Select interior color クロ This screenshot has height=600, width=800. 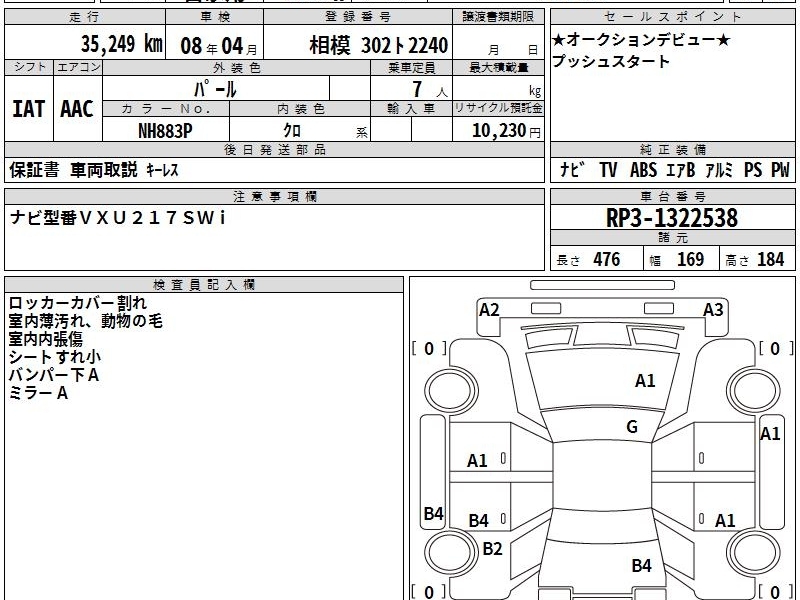tap(292, 131)
